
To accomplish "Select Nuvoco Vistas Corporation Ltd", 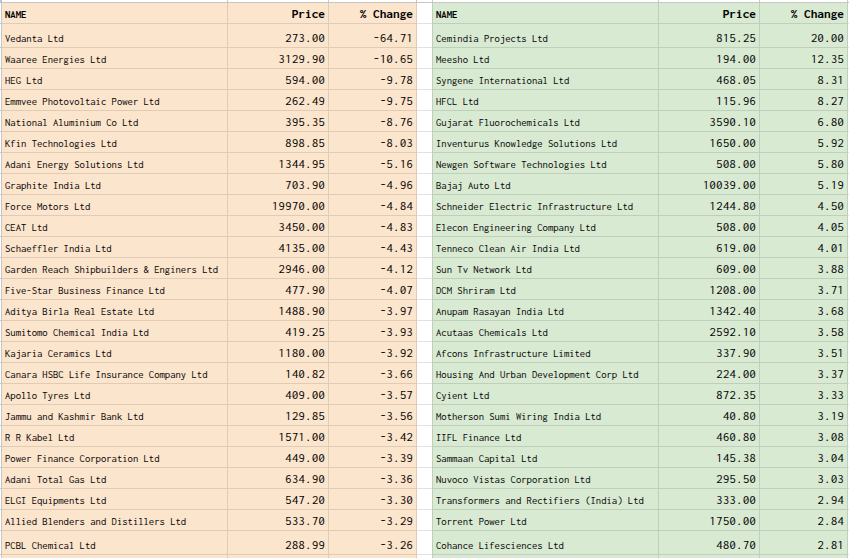I will 545,480.
